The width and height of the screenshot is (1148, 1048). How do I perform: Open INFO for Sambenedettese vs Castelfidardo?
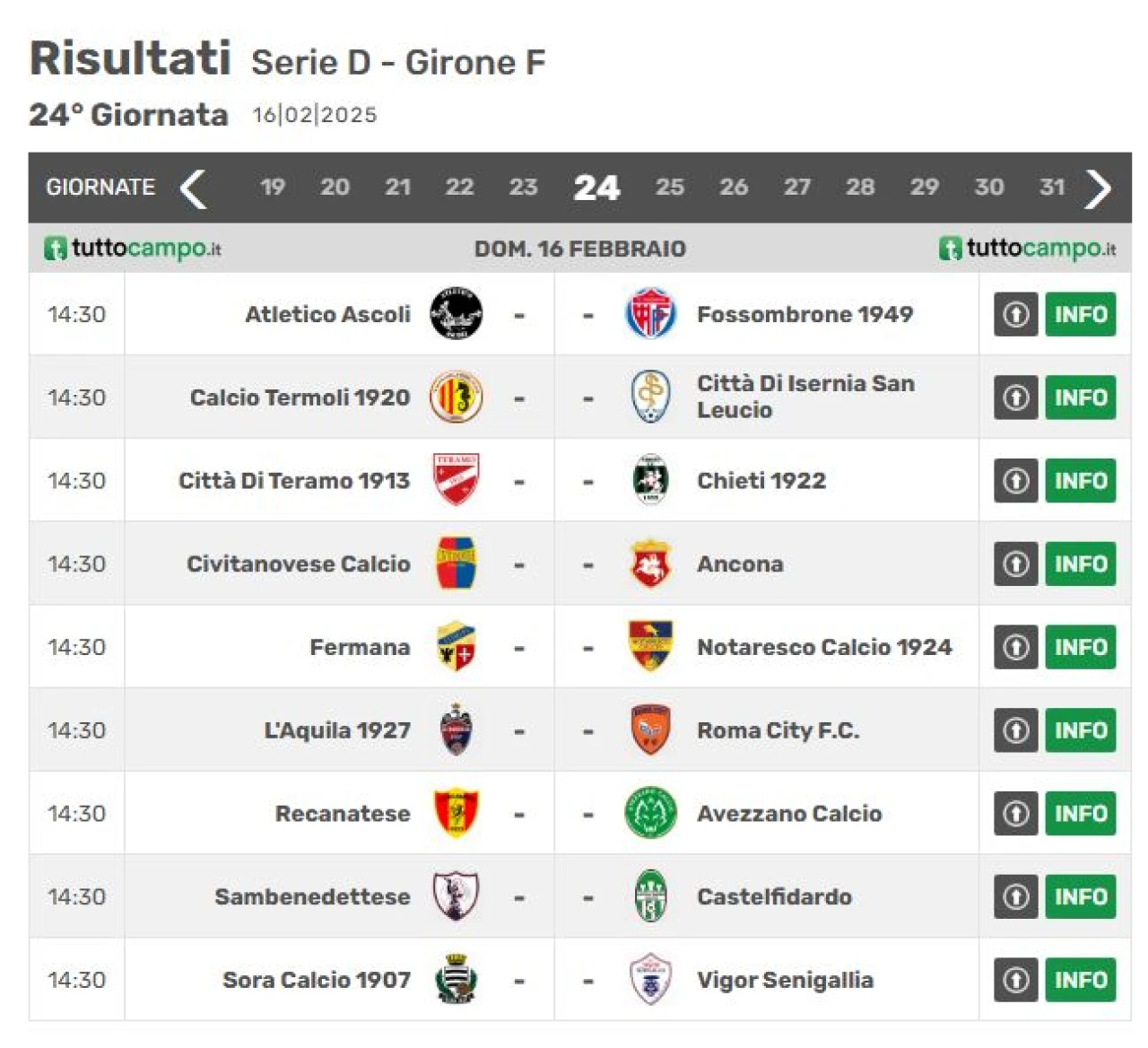(x=1081, y=896)
